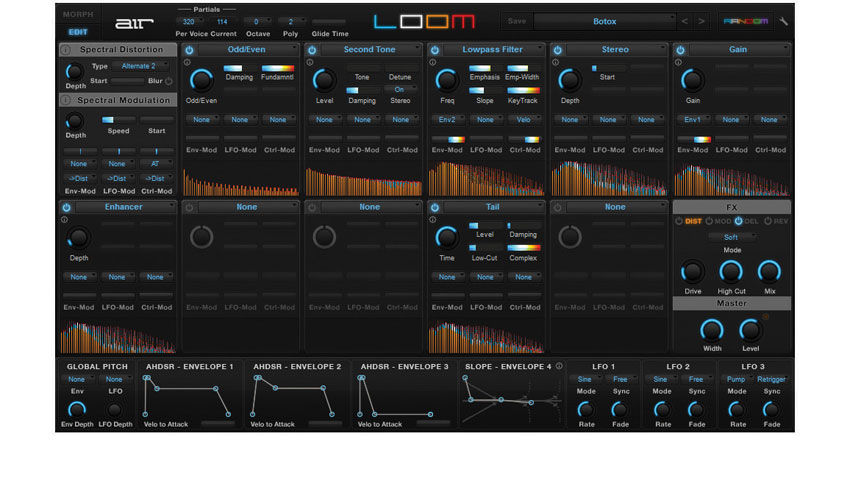Click the Poly voices value field
The image size is (850, 478).
[291, 22]
